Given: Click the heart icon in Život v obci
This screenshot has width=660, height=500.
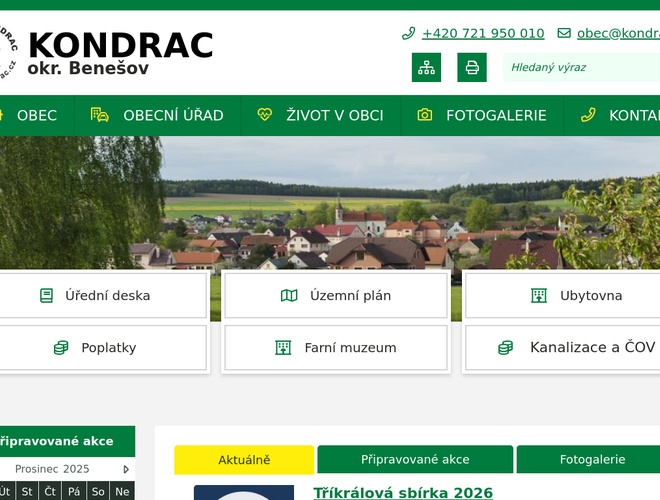Looking at the screenshot, I should point(265,115).
